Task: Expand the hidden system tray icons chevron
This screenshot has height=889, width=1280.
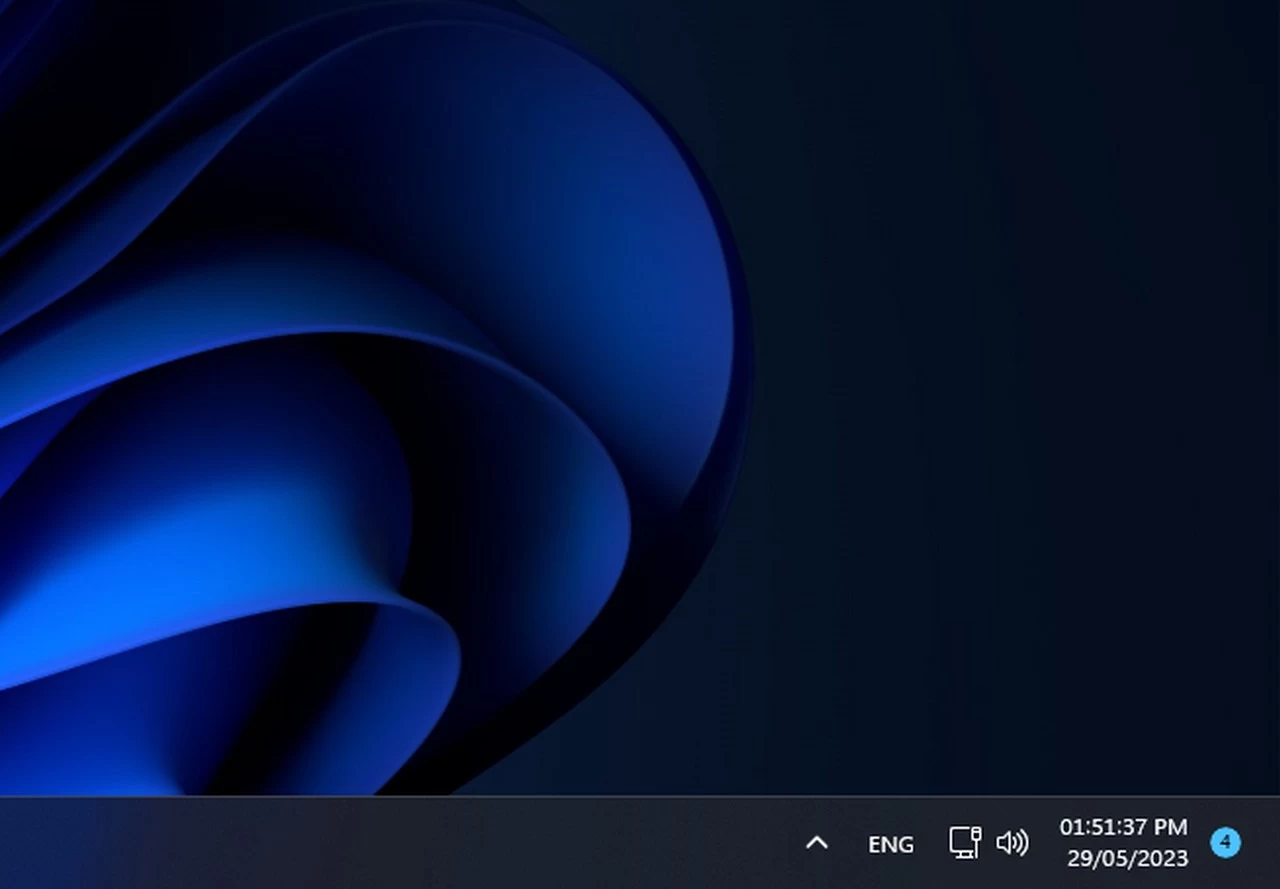Action: pos(817,843)
